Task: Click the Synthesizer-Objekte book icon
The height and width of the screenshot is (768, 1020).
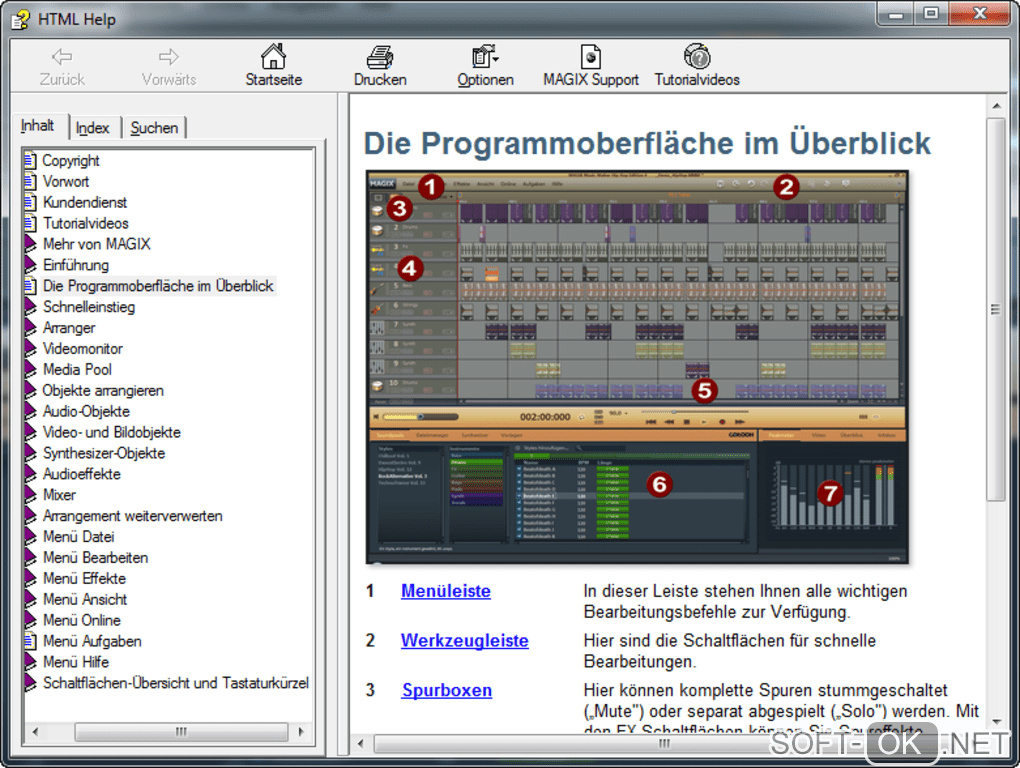Action: (30, 453)
